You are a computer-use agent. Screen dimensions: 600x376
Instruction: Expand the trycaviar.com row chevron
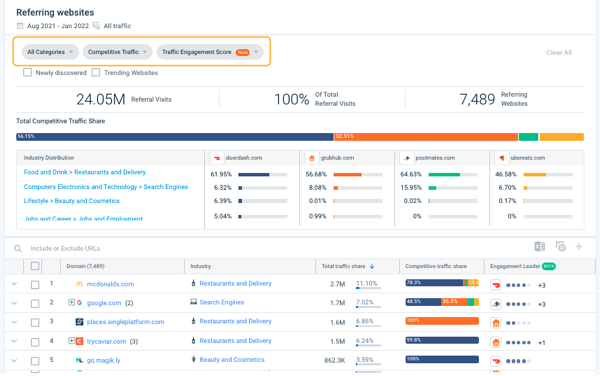click(14, 341)
